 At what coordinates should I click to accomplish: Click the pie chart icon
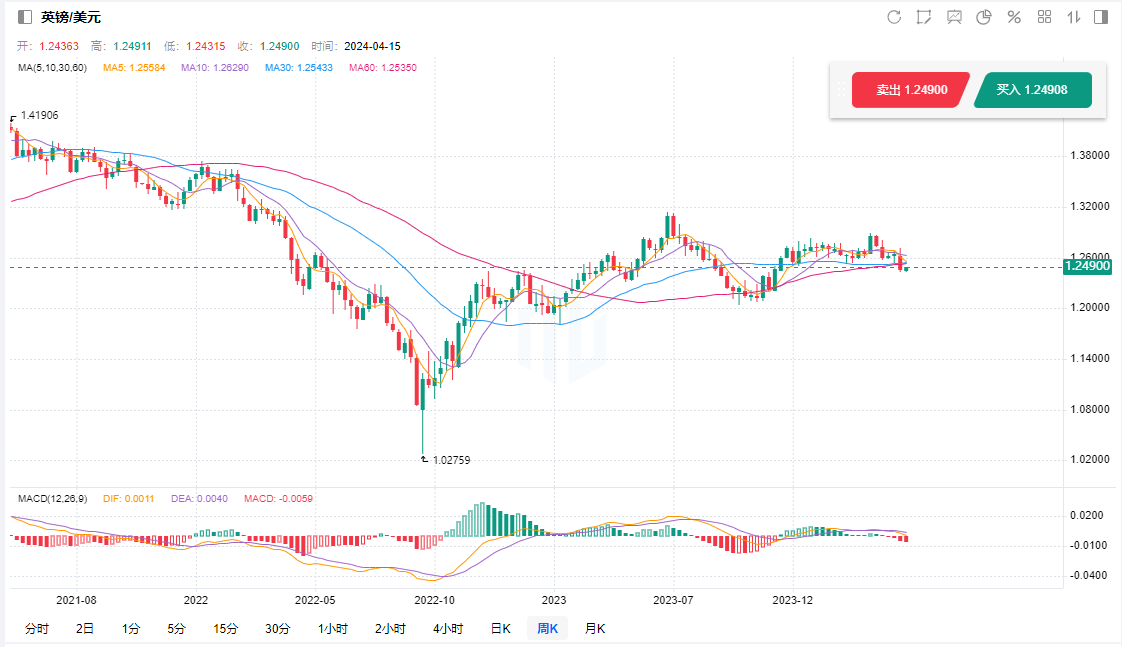click(983, 17)
